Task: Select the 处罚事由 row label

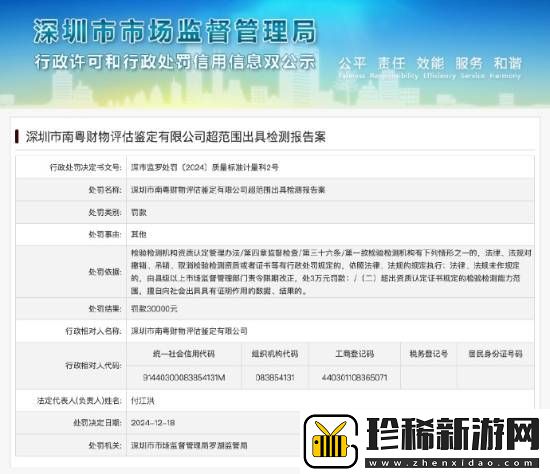Action: [x=105, y=234]
